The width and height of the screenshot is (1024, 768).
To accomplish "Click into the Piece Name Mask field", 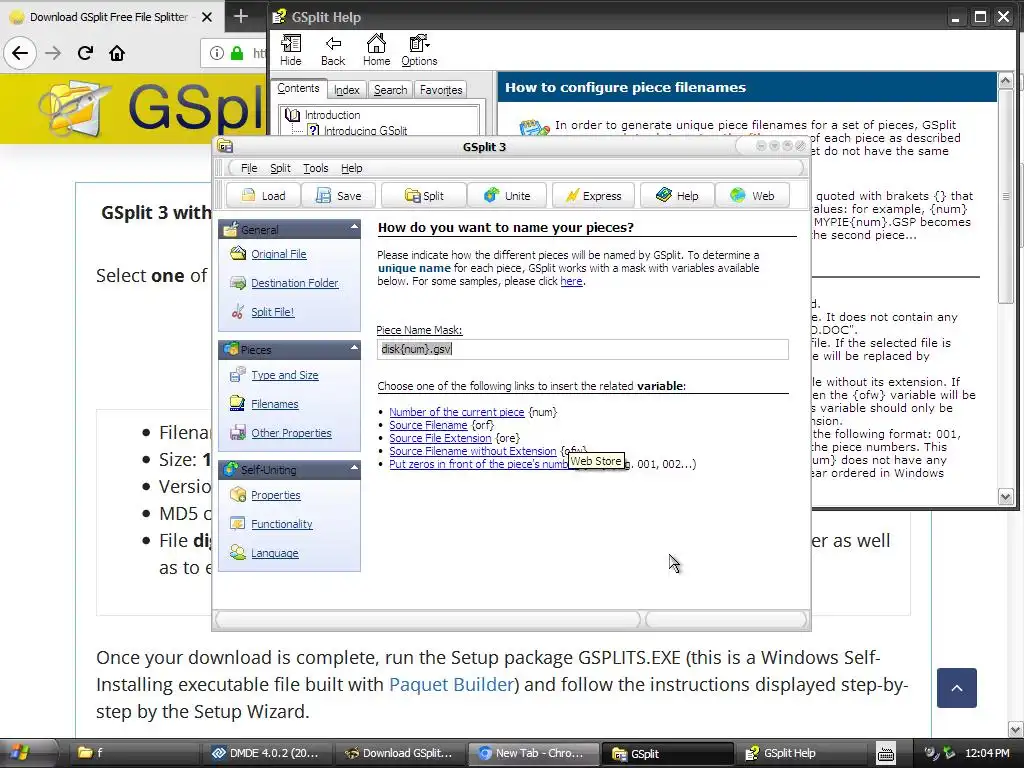I will [583, 349].
